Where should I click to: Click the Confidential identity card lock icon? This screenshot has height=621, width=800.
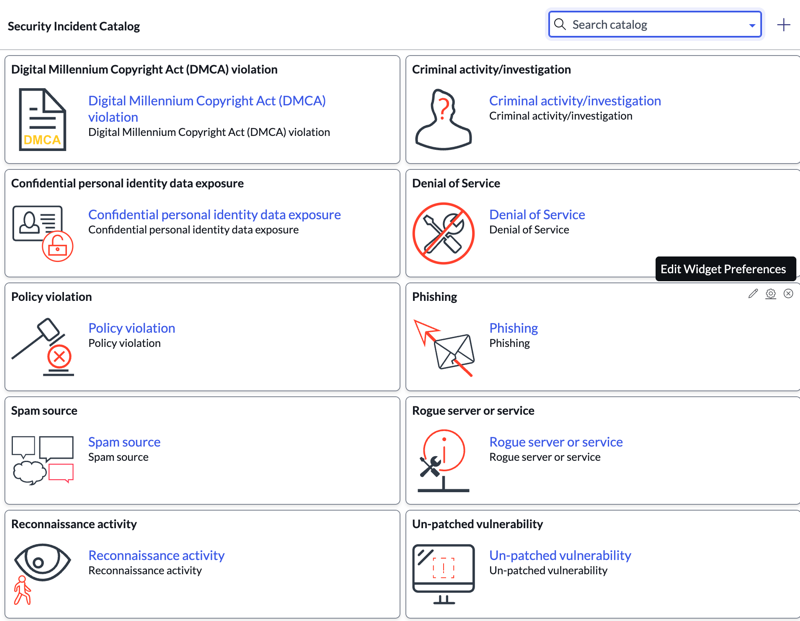pos(43,233)
